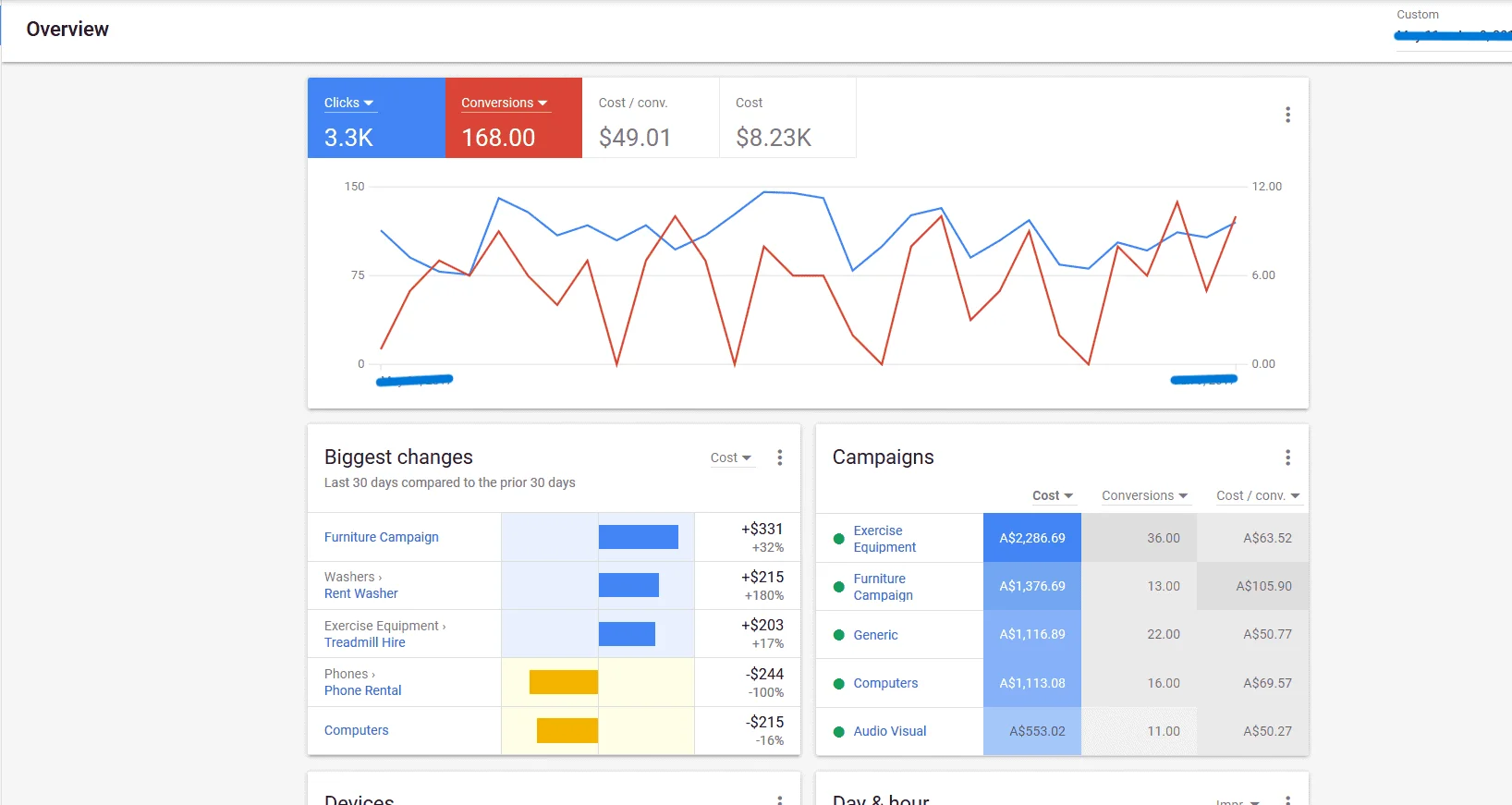
Task: Click the Custom date range selector
Action: tap(1451, 26)
